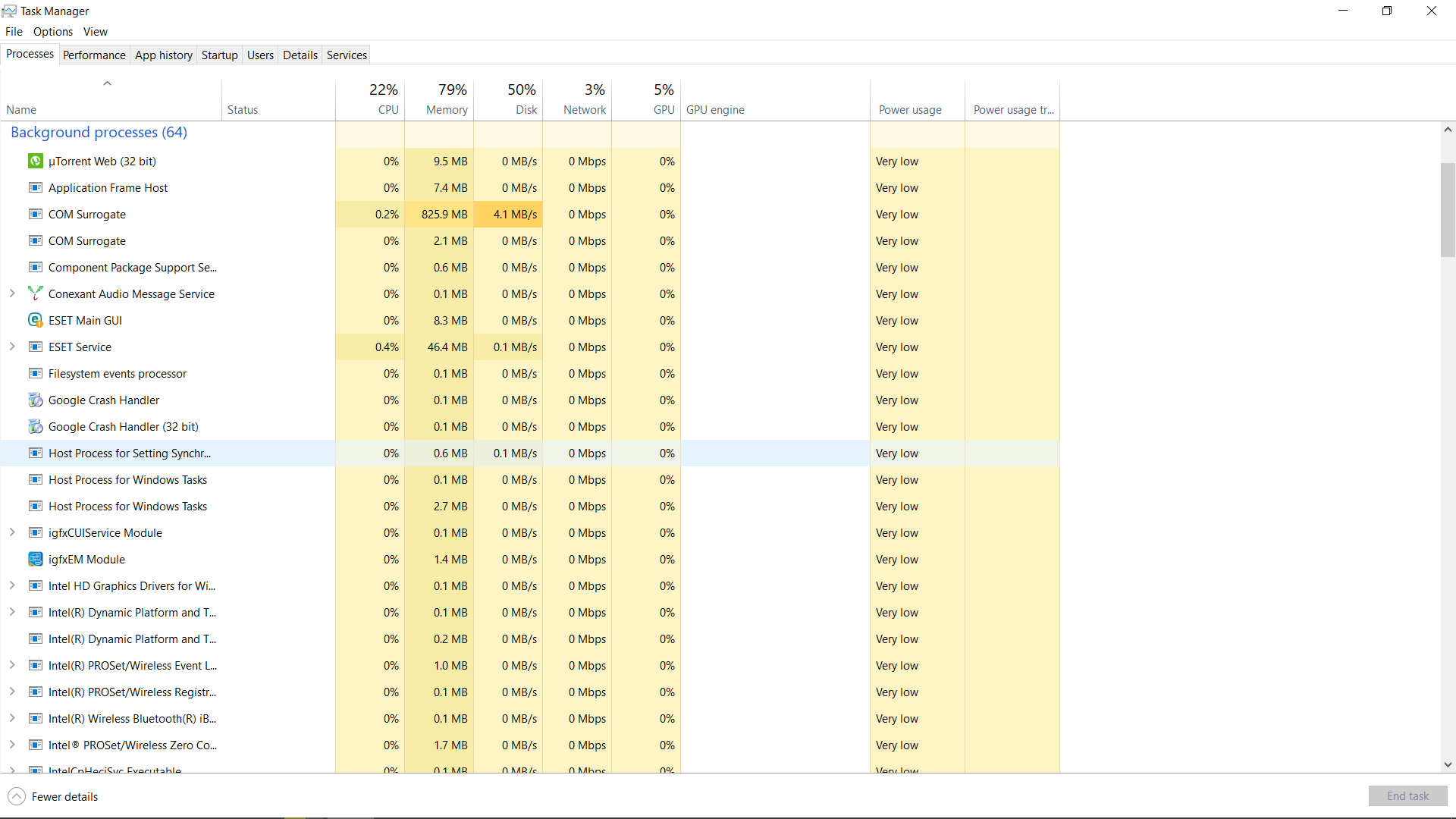The width and height of the screenshot is (1456, 819).
Task: Expand the igfxCUIService Module group
Action: (12, 532)
